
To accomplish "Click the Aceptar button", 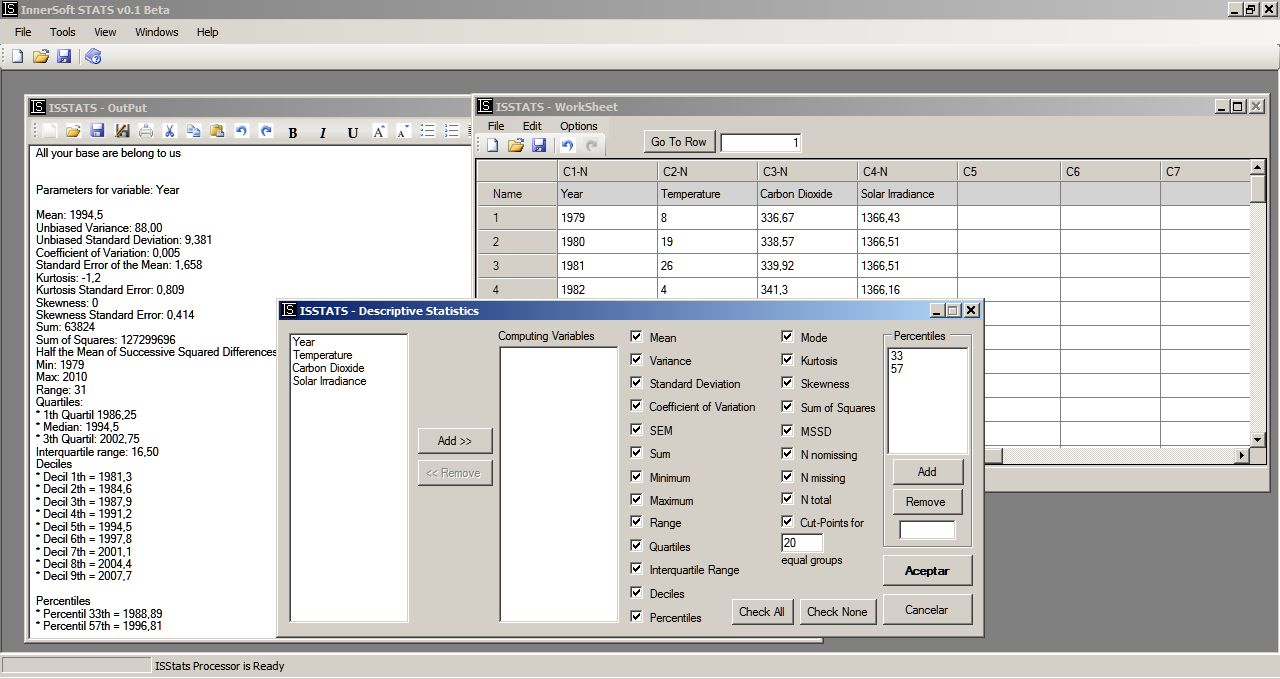I will point(927,571).
